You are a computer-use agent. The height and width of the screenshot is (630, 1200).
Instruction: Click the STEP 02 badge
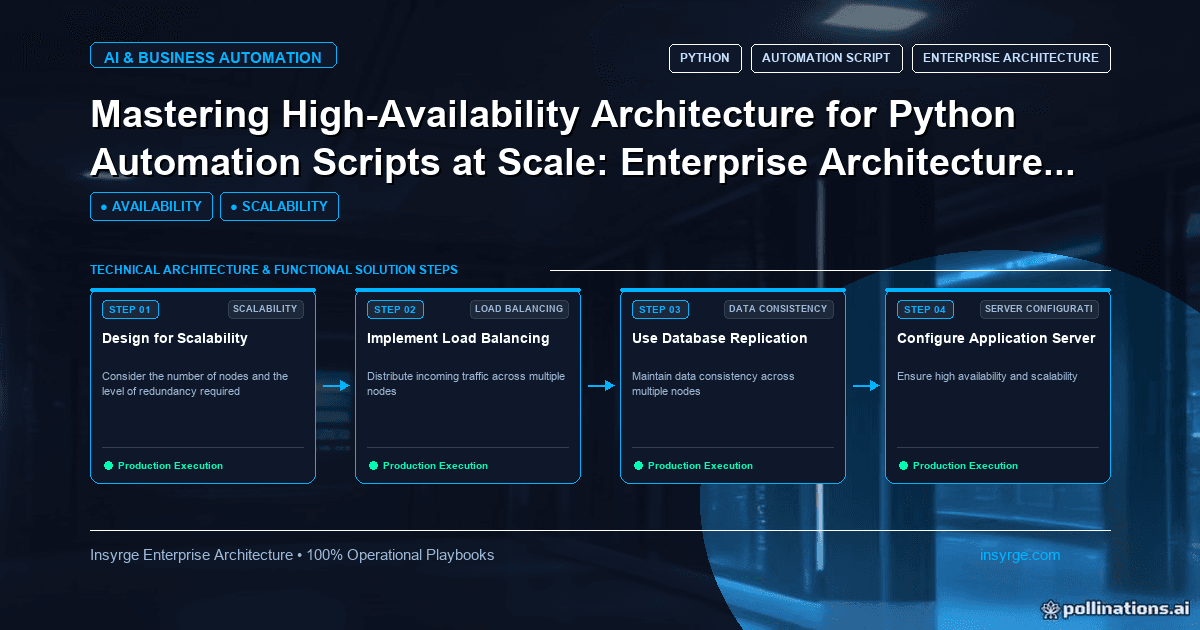click(395, 310)
